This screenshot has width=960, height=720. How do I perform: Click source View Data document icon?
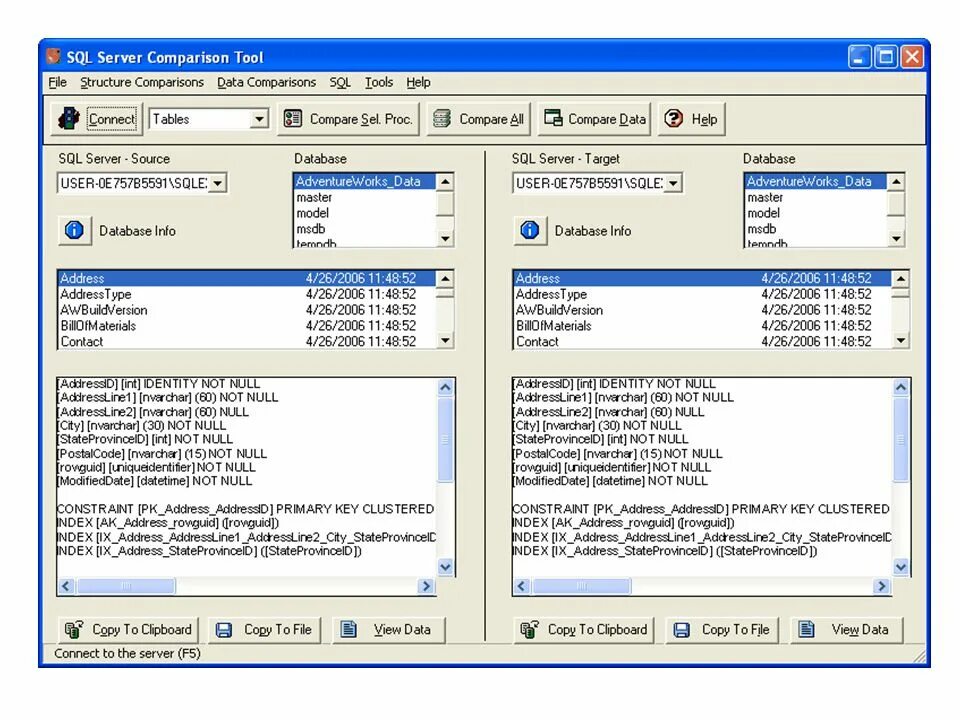(x=348, y=629)
